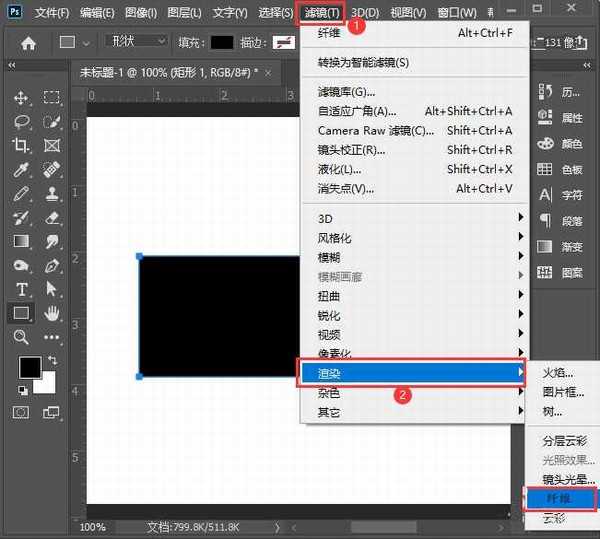Click the Home icon in options bar
Image resolution: width=600 pixels, height=539 pixels.
[x=29, y=43]
